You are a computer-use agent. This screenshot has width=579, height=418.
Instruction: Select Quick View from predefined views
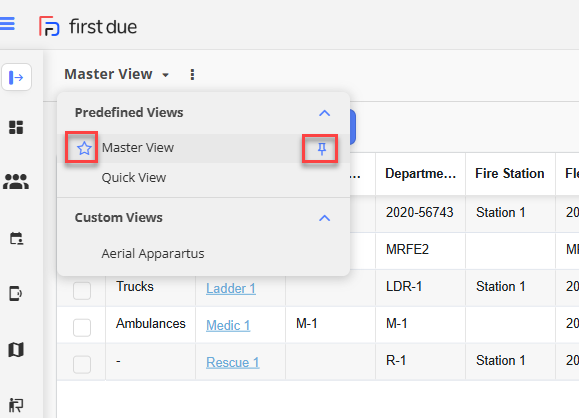tap(134, 178)
